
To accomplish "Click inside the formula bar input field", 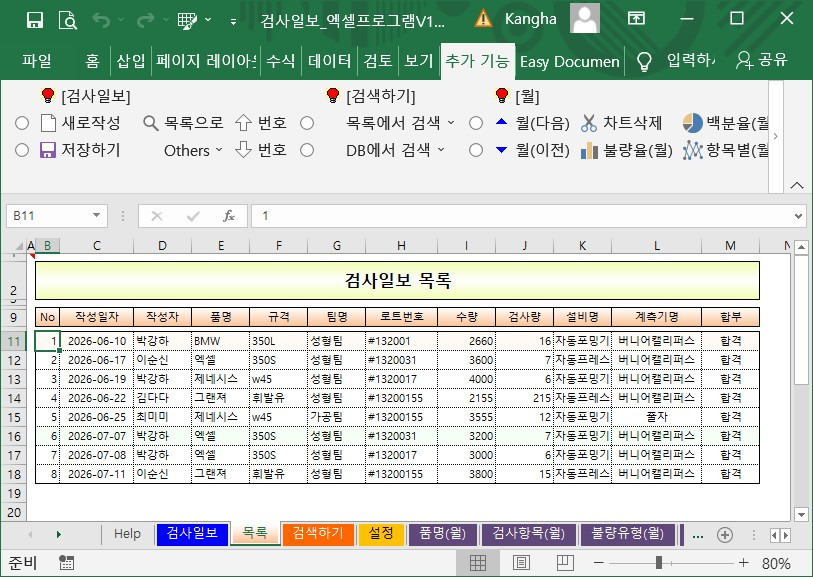I will (x=522, y=216).
